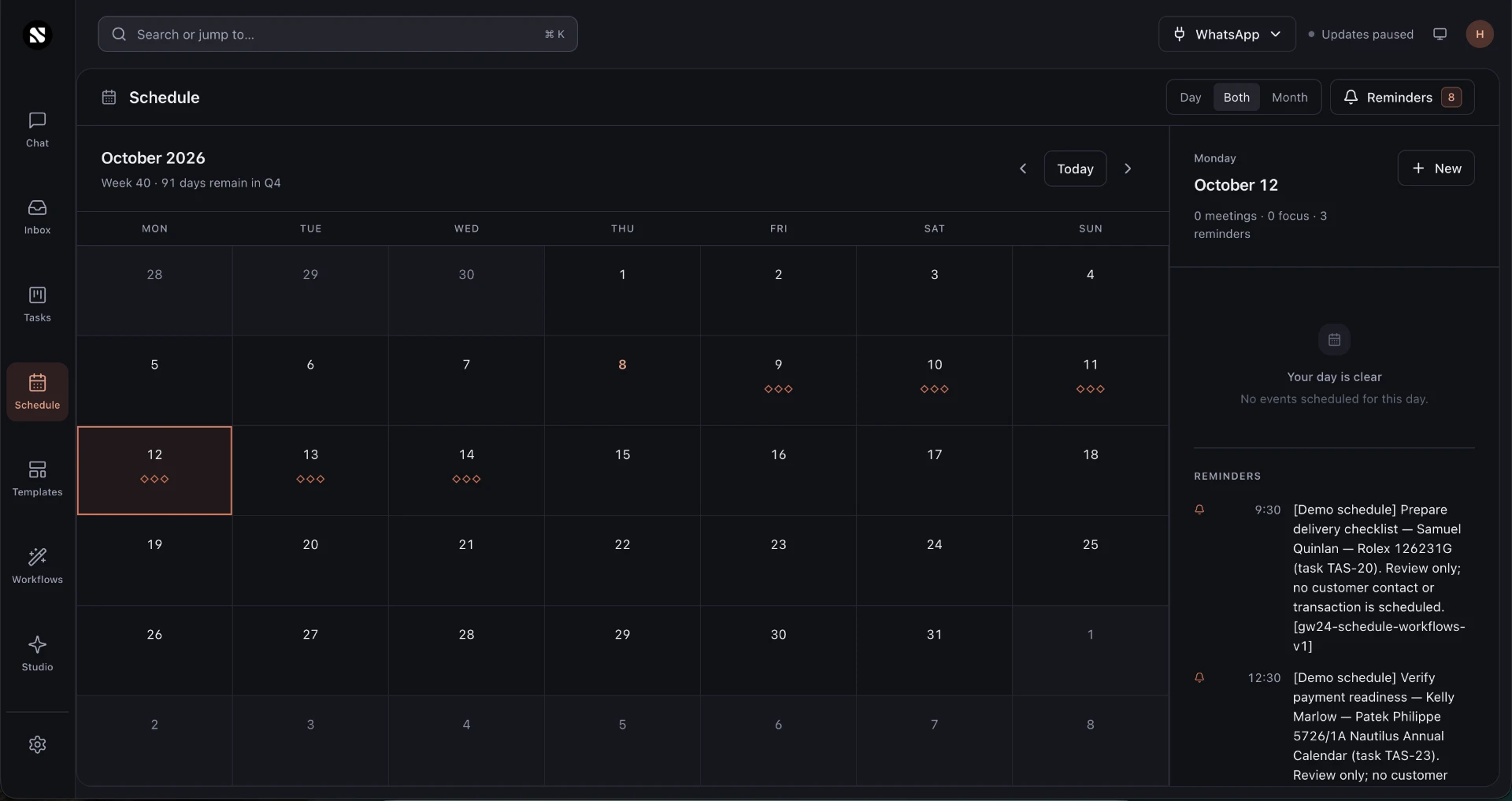Select October 8 in the calendar
Image resolution: width=1512 pixels, height=801 pixels.
click(622, 380)
